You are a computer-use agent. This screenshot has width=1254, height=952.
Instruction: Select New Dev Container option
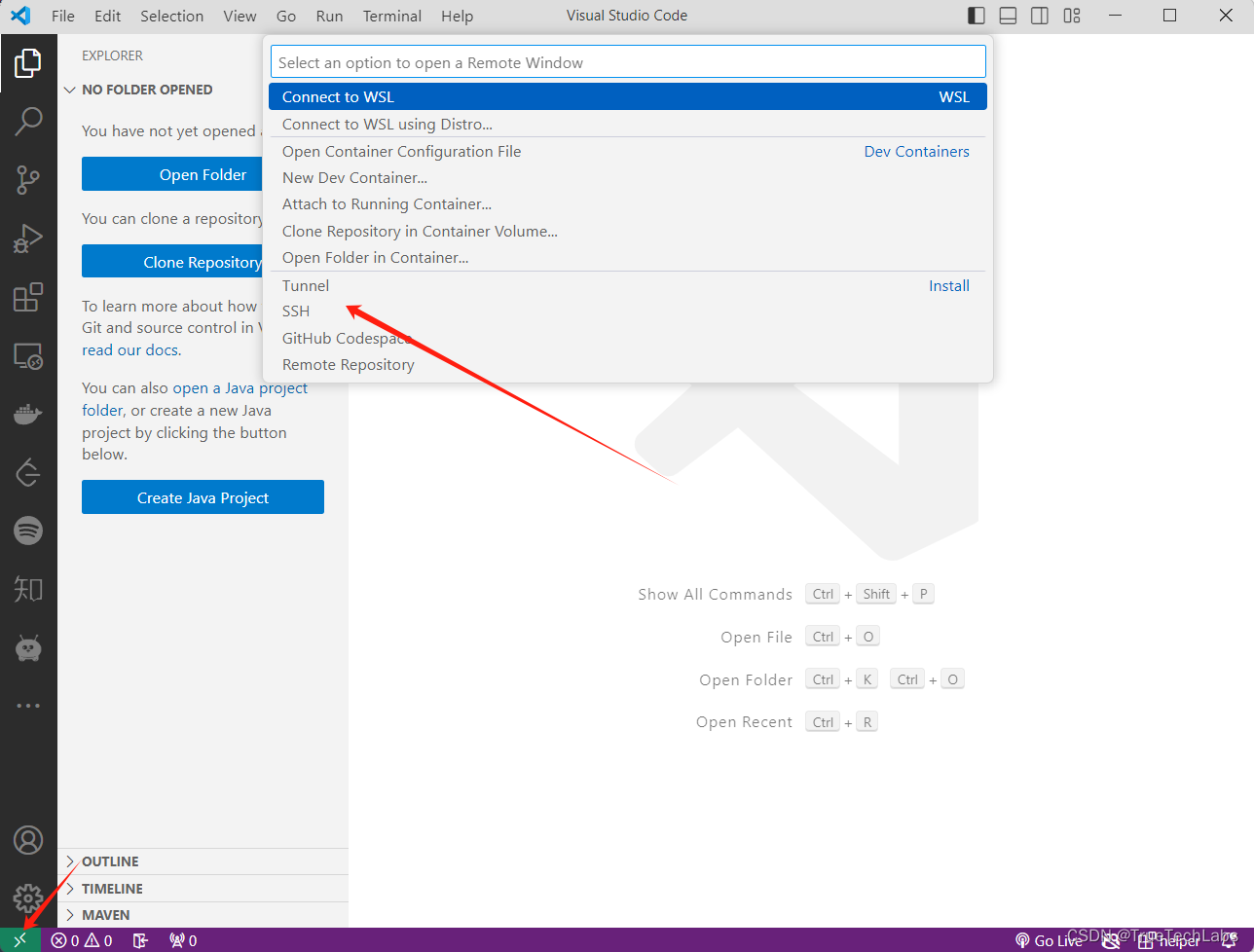(628, 177)
